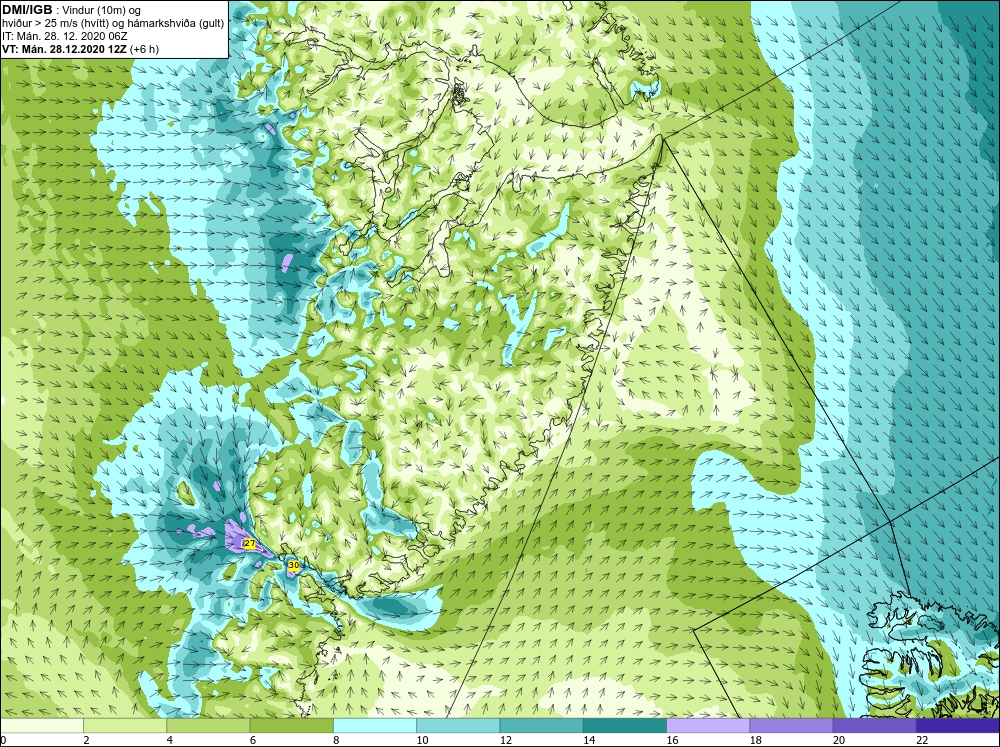The height and width of the screenshot is (747, 1000).
Task: Select the 0–2 m/s palest legend swatch
Action: pos(42,726)
